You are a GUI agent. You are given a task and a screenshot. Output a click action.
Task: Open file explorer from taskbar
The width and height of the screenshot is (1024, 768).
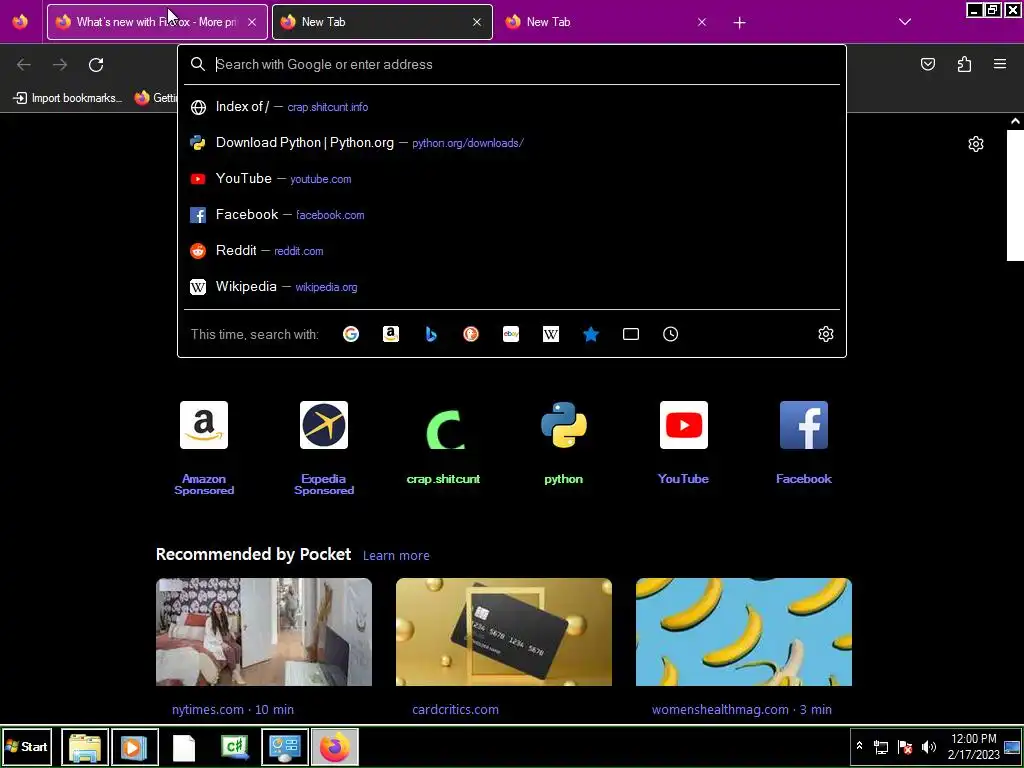[85, 747]
